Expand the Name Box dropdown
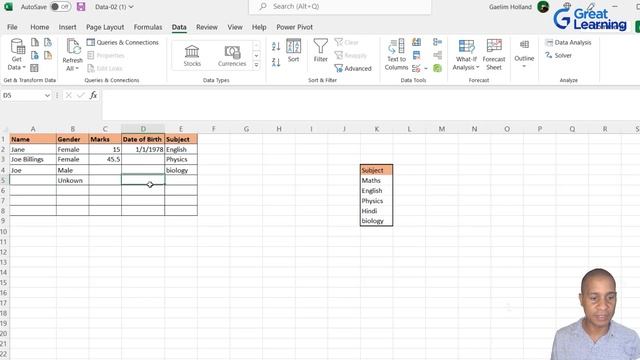 click(47, 96)
